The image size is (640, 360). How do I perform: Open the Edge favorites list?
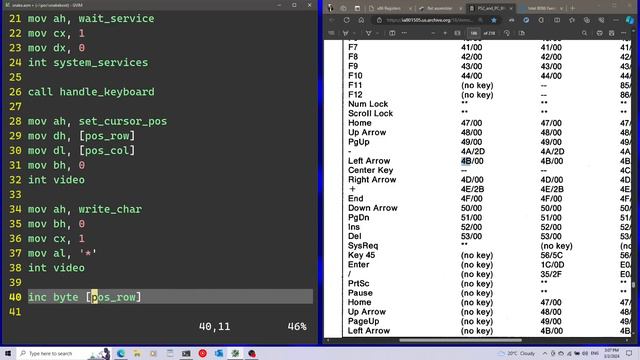(572, 20)
